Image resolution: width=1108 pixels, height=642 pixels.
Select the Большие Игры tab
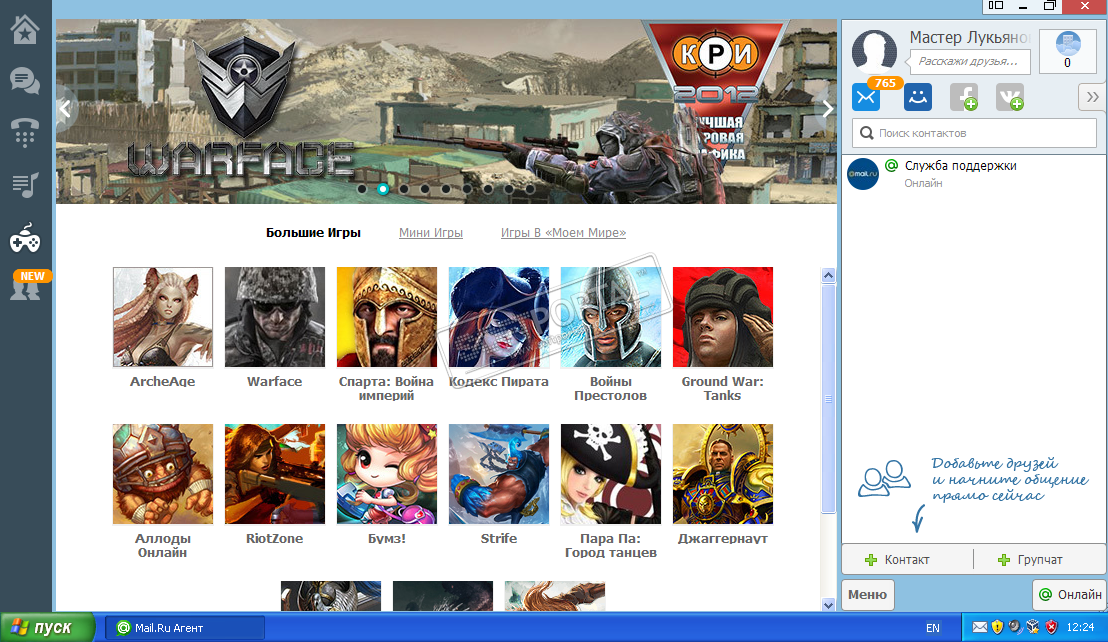[313, 232]
